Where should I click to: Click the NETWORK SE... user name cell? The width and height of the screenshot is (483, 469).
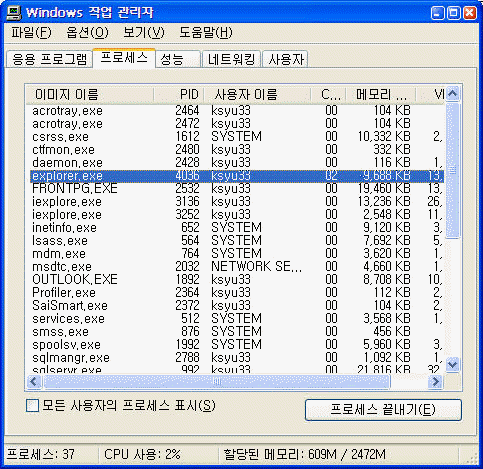pos(257,267)
